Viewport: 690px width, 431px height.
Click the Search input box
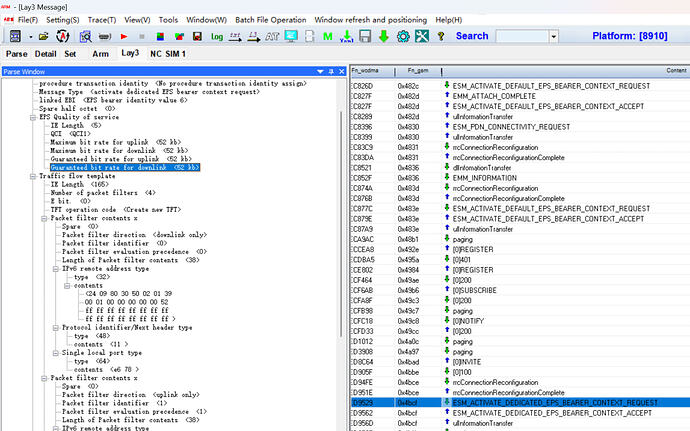tap(522, 36)
